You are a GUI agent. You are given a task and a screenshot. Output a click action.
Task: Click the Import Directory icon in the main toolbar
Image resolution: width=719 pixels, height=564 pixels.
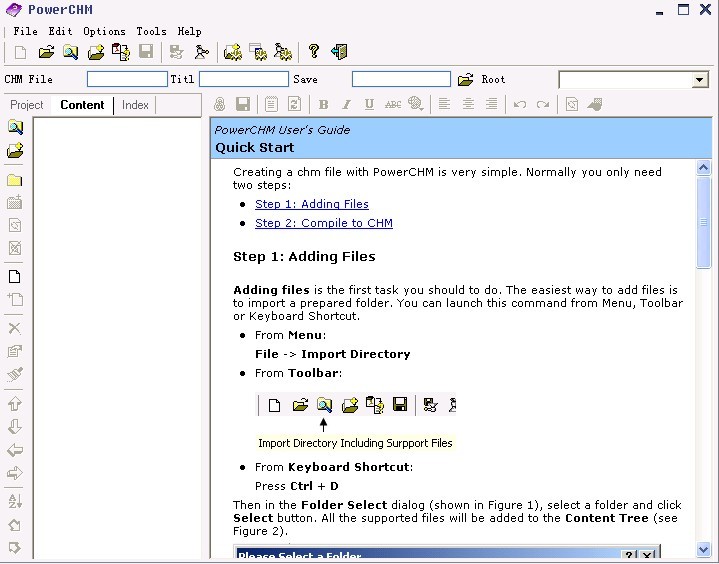click(x=70, y=52)
